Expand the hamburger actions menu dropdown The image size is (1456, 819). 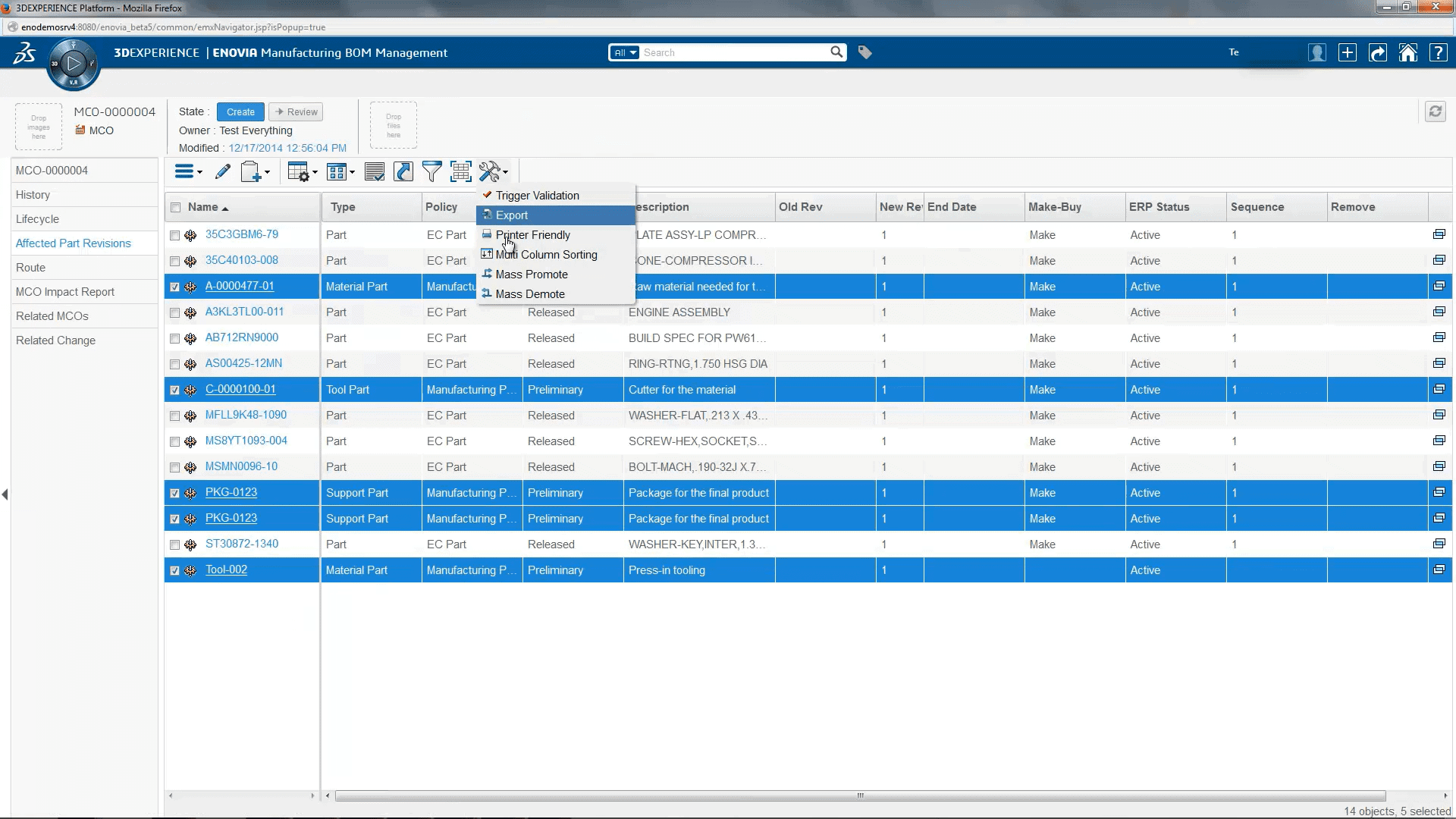188,172
